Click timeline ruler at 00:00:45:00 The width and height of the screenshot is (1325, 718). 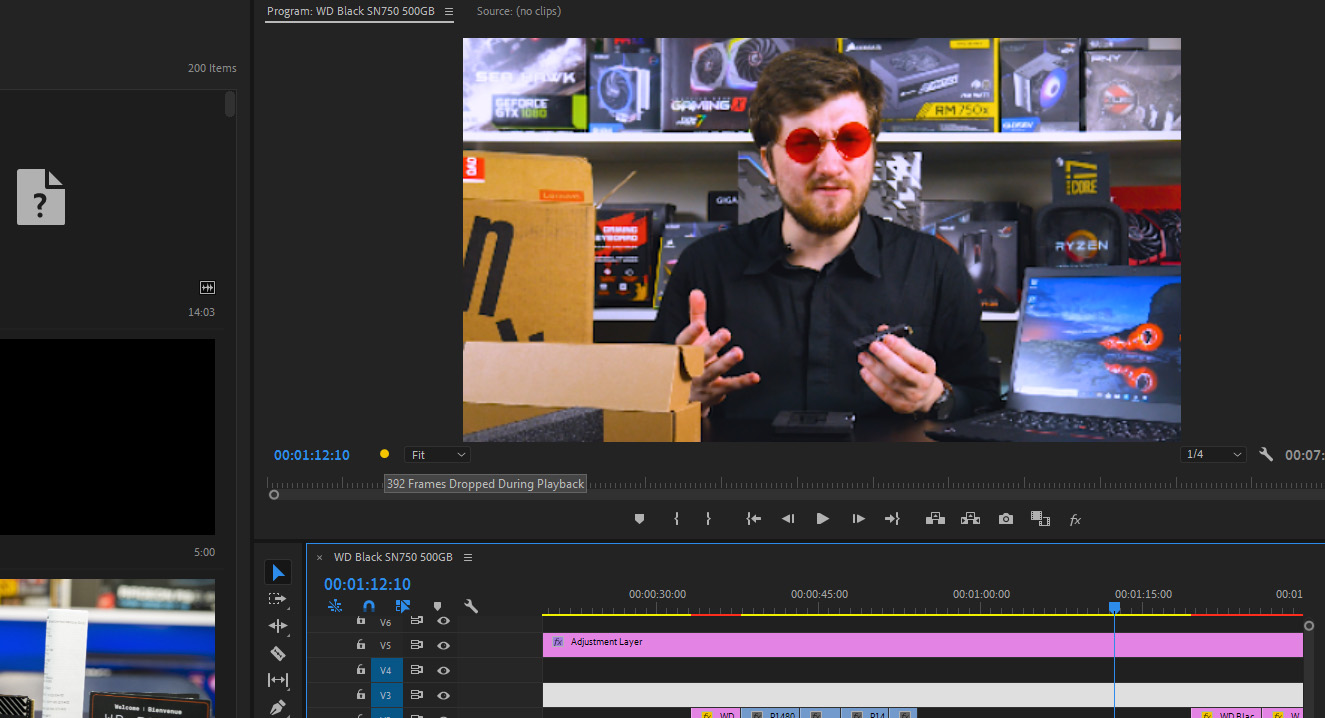point(819,594)
